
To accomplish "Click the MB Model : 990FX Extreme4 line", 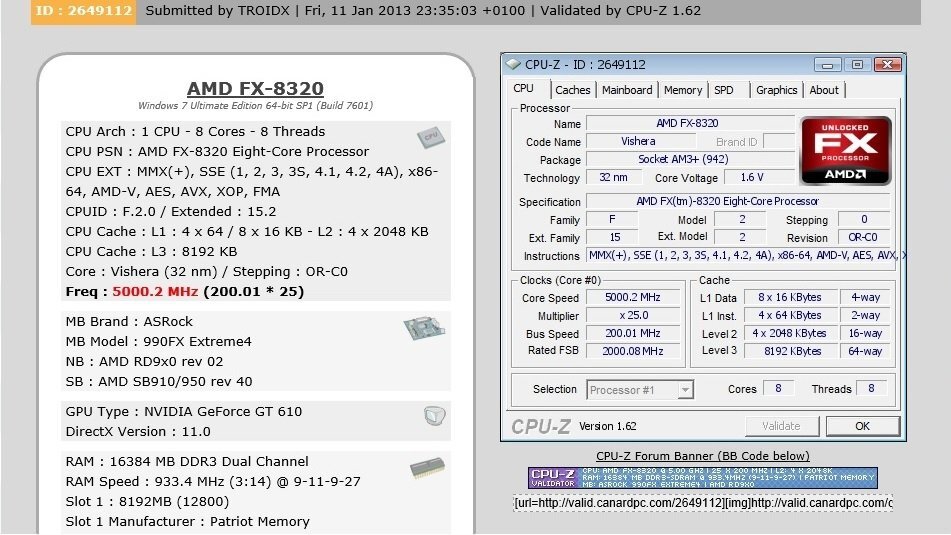I will 158,342.
